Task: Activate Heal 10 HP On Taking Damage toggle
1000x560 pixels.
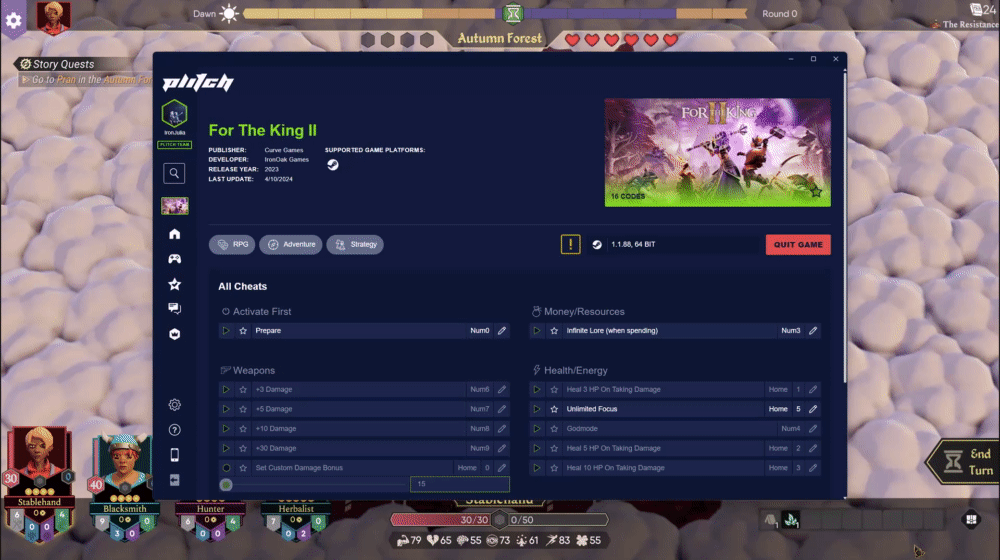Action: 537,468
